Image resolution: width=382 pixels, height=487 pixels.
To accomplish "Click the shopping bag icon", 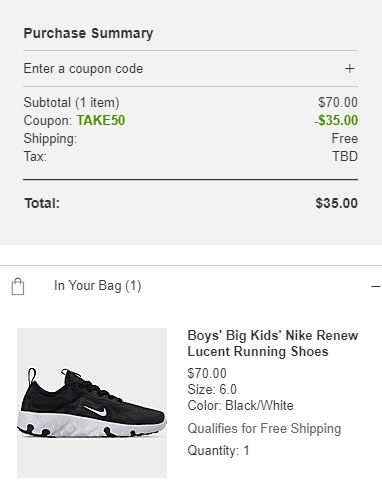I will click(x=18, y=286).
